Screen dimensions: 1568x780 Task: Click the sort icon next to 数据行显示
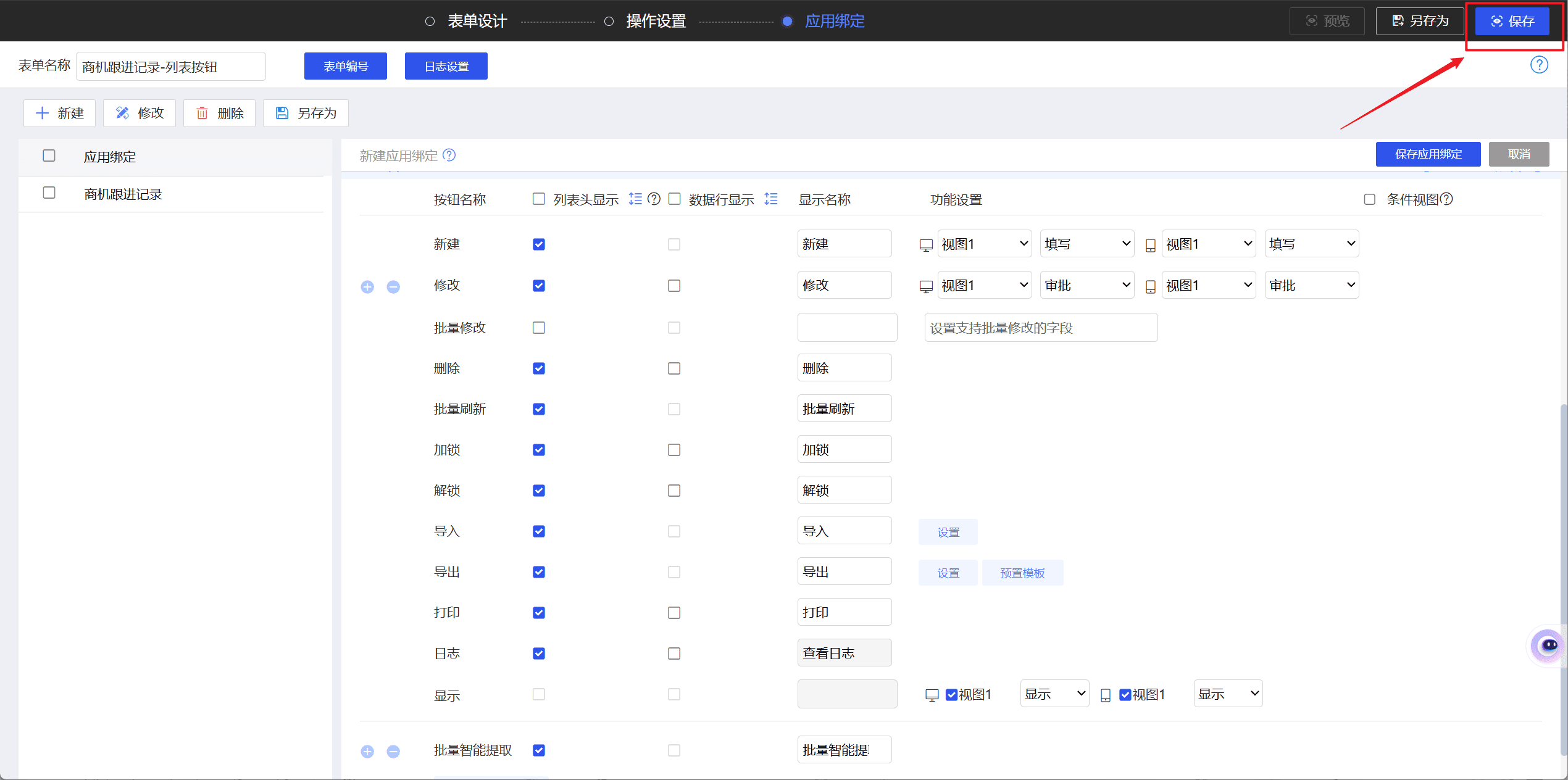pyautogui.click(x=771, y=199)
